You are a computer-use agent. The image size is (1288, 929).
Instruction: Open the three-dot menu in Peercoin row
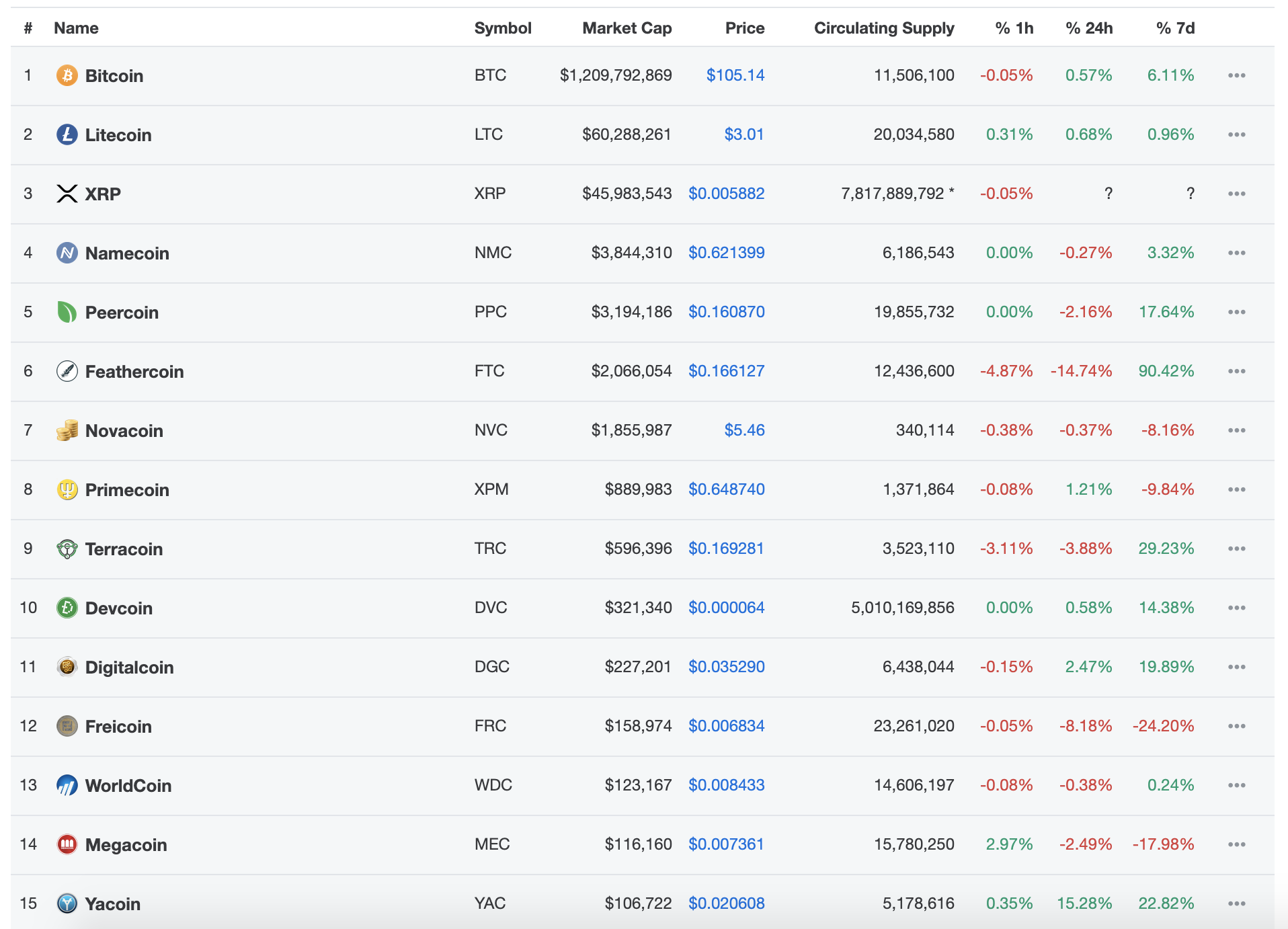pyautogui.click(x=1236, y=312)
